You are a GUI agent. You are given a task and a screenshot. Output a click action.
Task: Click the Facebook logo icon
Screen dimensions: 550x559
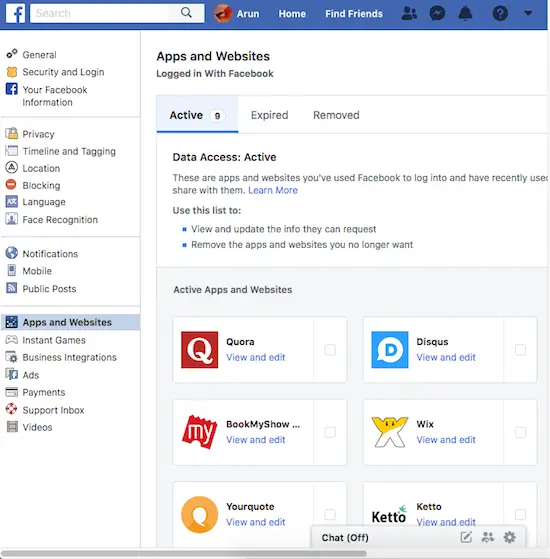[15, 13]
